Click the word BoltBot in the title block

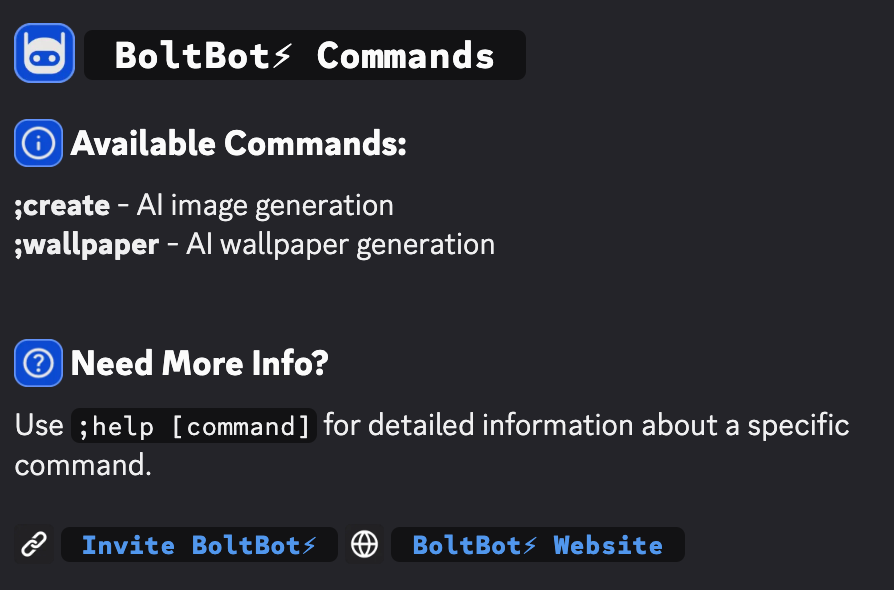tap(192, 55)
